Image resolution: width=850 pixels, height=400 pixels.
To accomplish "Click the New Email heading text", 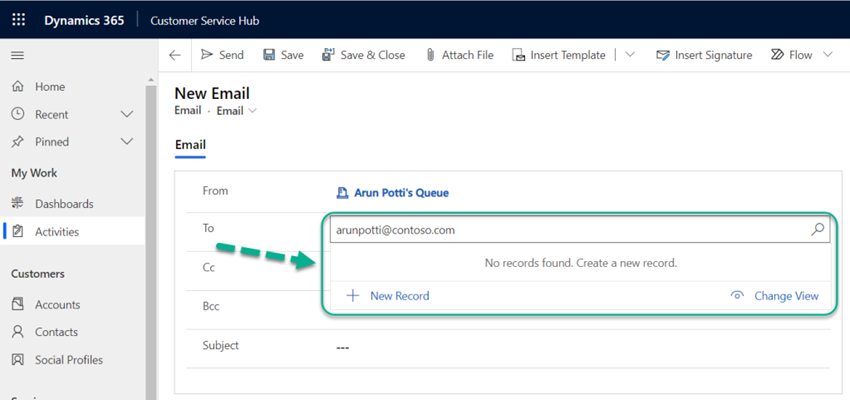I will [212, 93].
